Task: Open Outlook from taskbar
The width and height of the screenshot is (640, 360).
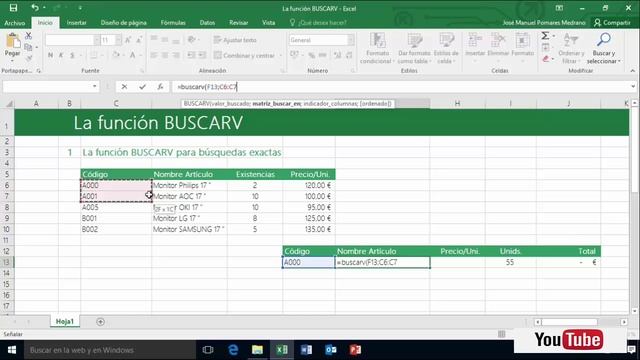Action: [x=331, y=350]
